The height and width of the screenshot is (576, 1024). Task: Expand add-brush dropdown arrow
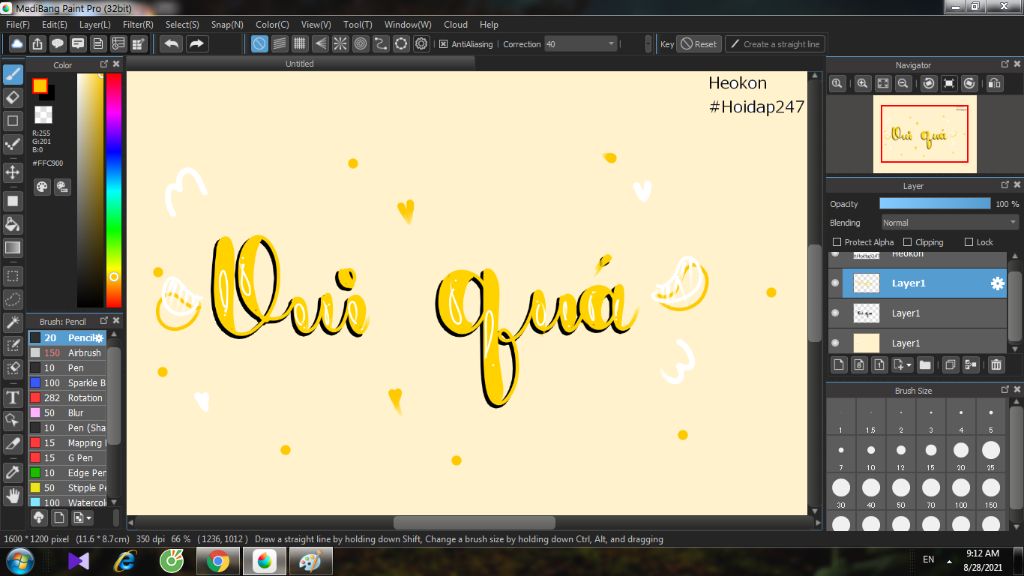[x=89, y=518]
